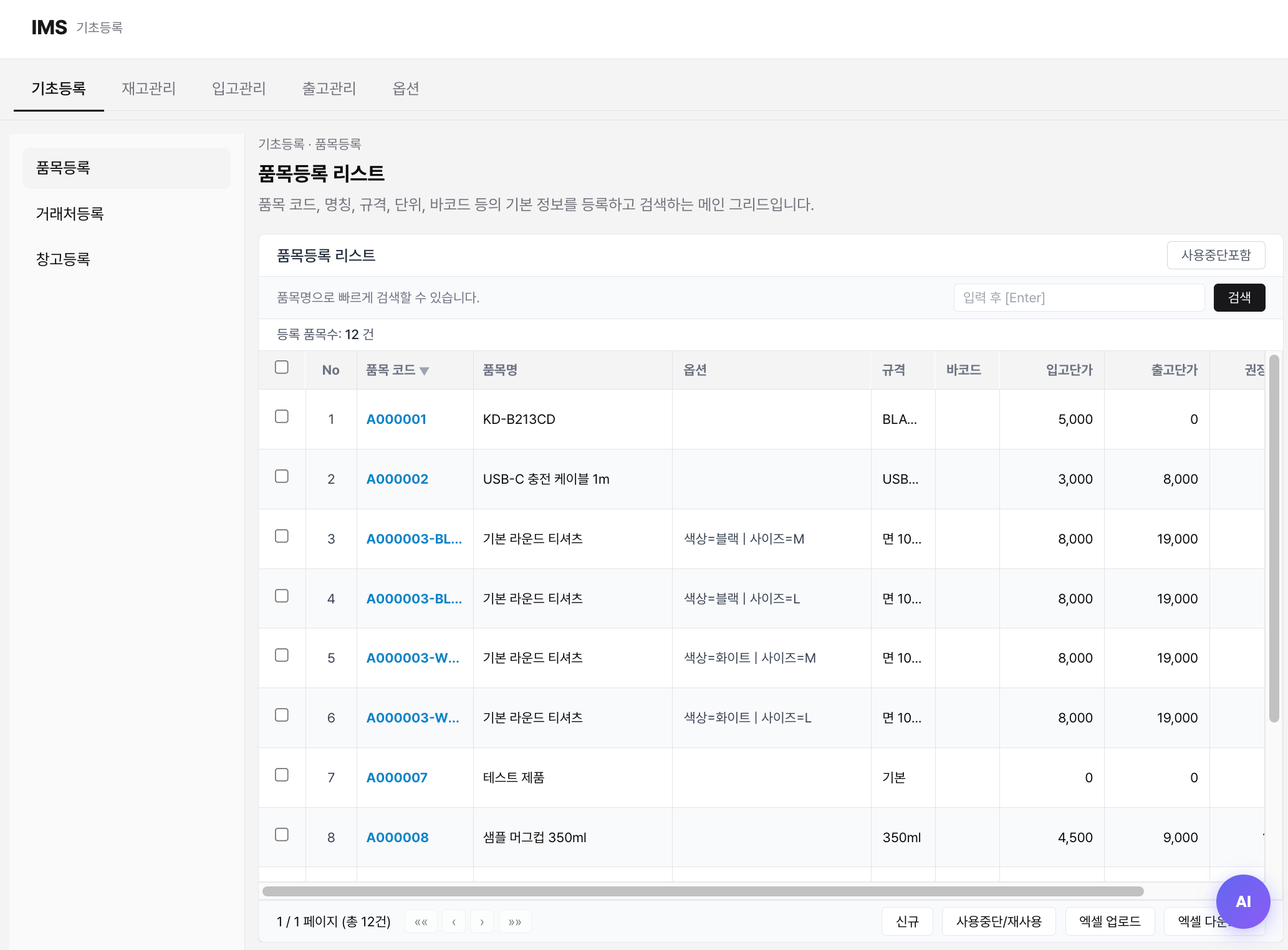Switch to the 재고관리 tab
Image resolution: width=1288 pixels, height=950 pixels.
pyautogui.click(x=148, y=88)
